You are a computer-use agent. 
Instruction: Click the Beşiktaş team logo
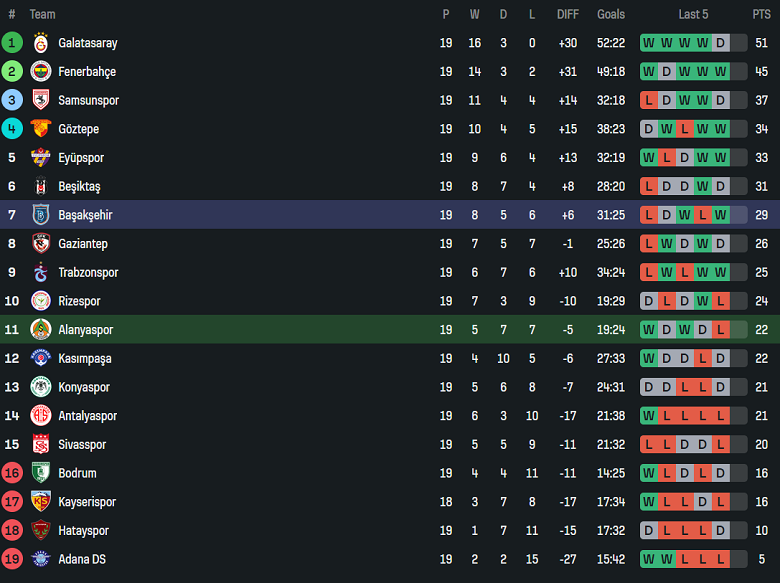(41, 186)
